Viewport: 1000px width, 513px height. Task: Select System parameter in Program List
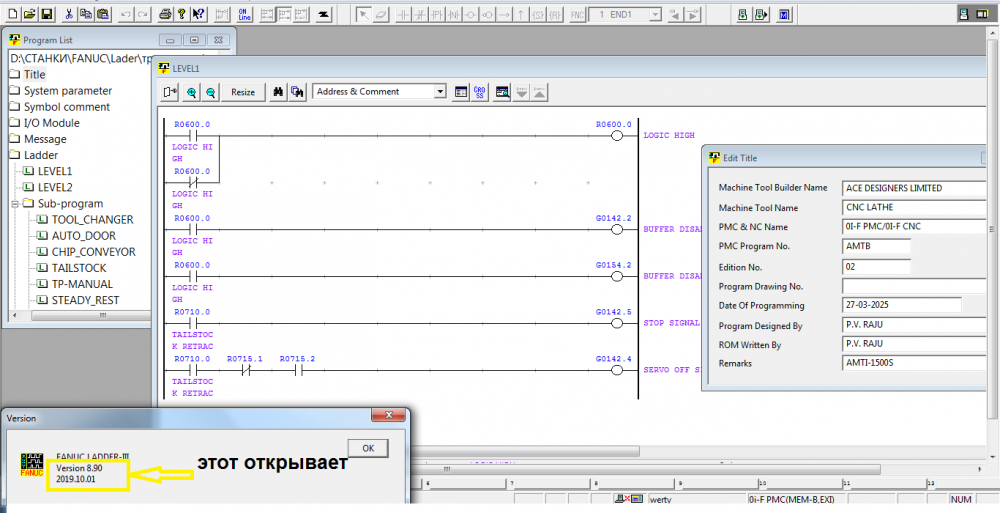(68, 91)
